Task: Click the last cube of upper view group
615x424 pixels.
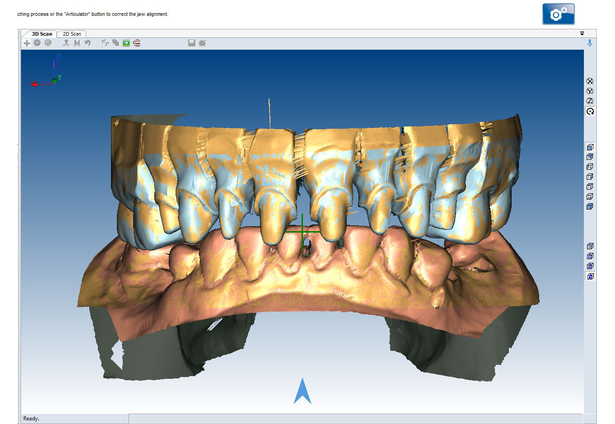Action: pyautogui.click(x=590, y=206)
